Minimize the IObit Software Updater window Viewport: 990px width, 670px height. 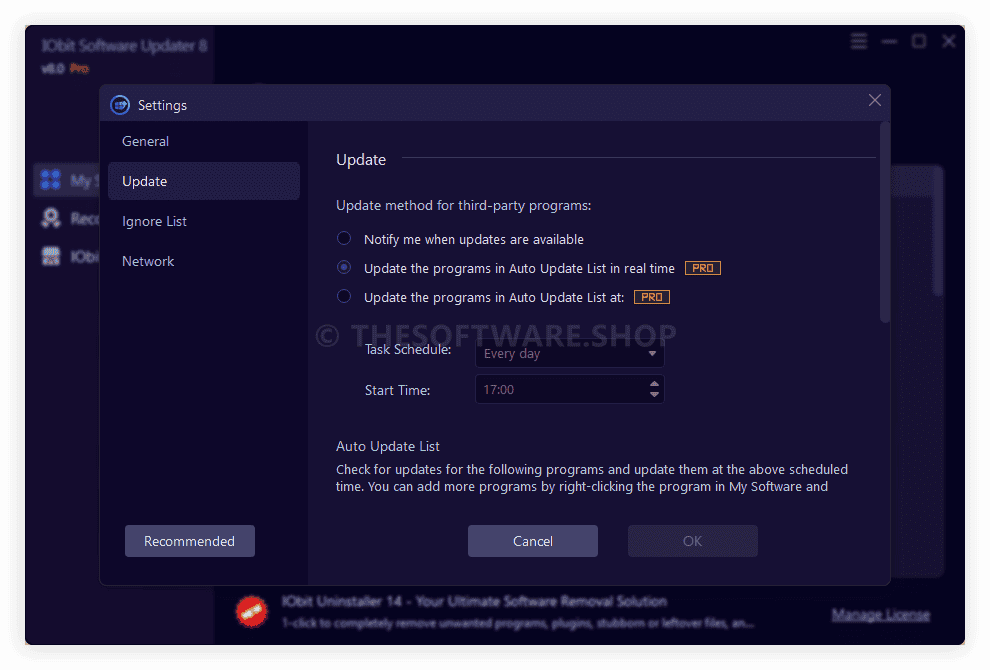(x=889, y=42)
